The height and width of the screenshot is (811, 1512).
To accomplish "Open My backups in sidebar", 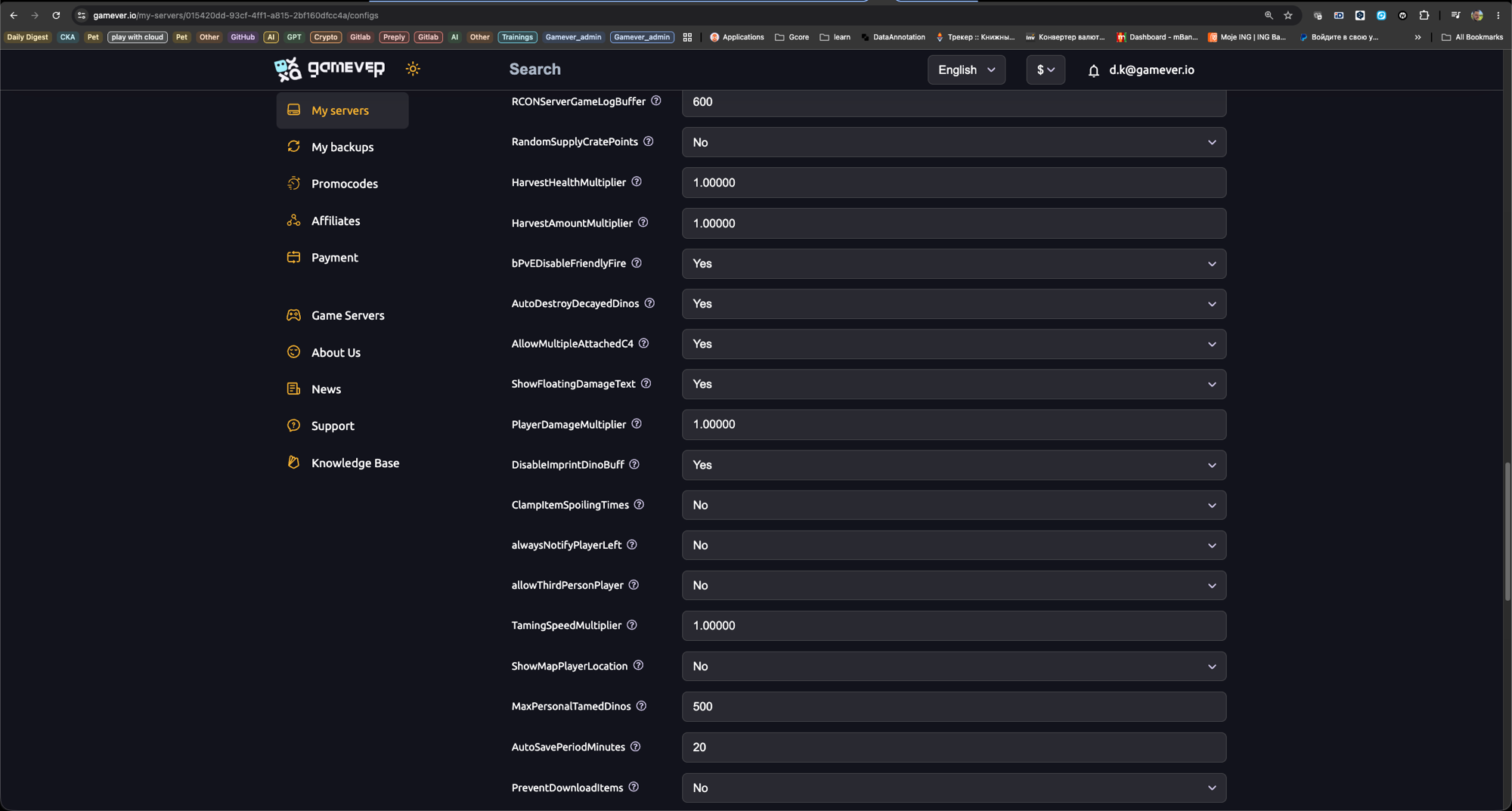I will (342, 147).
